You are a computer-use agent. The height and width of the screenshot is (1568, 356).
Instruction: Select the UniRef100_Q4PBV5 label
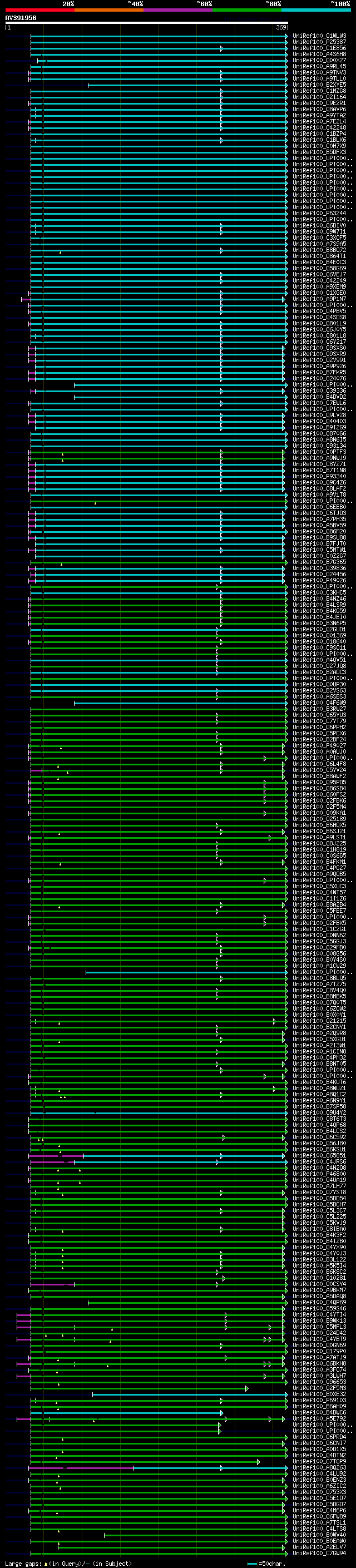tap(319, 311)
